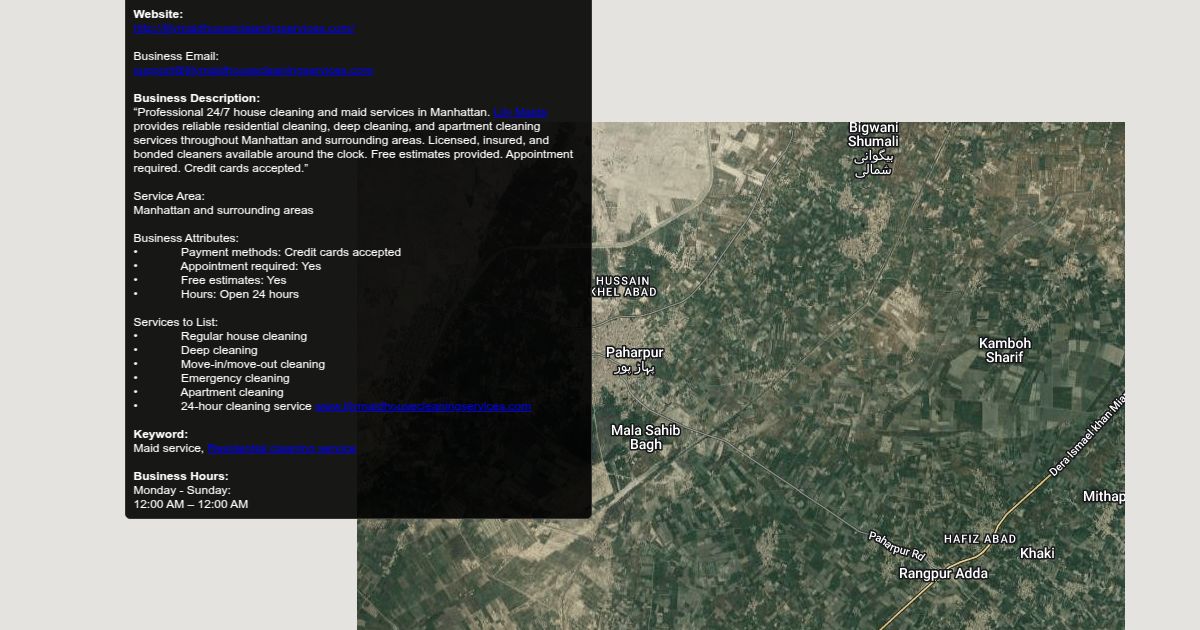The image size is (1200, 630).
Task: Click "Manhattan and surrounding areas" text
Action: [x=223, y=211]
